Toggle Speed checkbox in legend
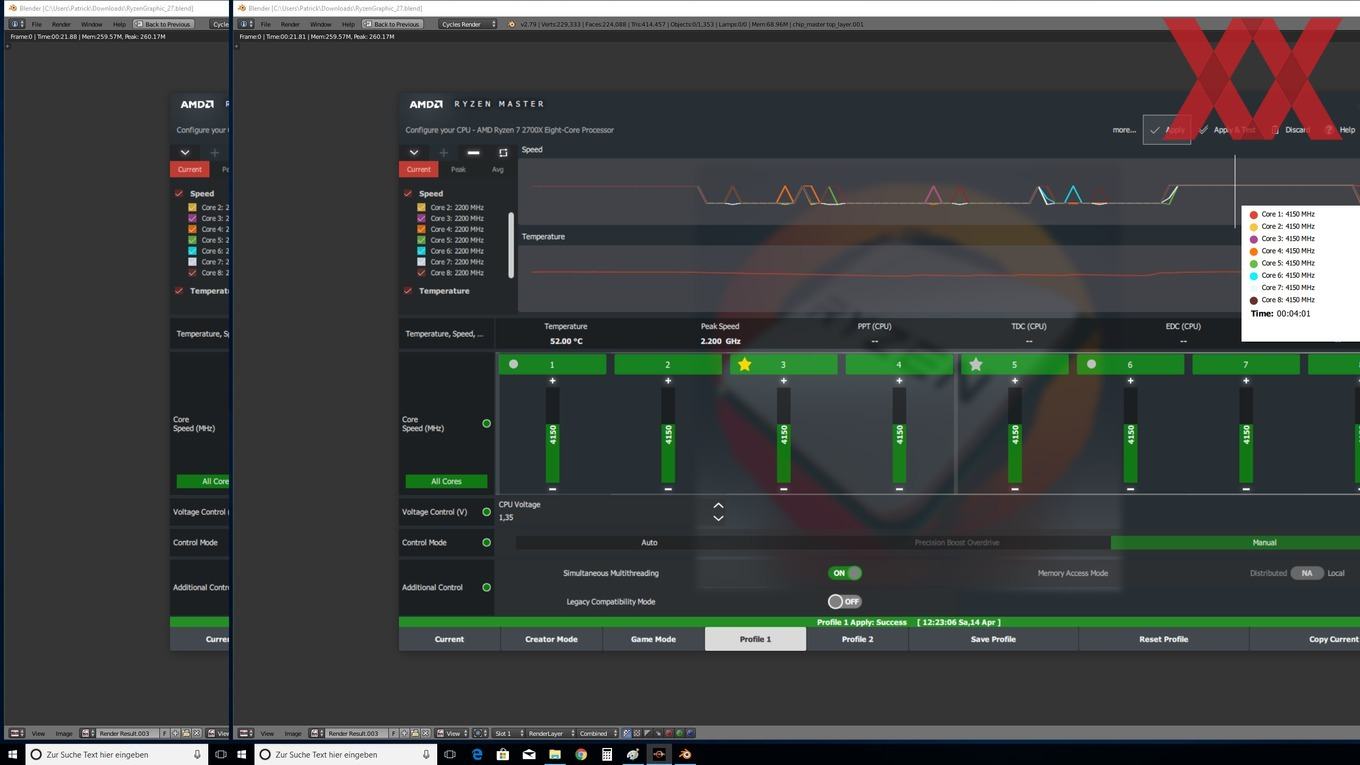The height and width of the screenshot is (765, 1360). 408,193
